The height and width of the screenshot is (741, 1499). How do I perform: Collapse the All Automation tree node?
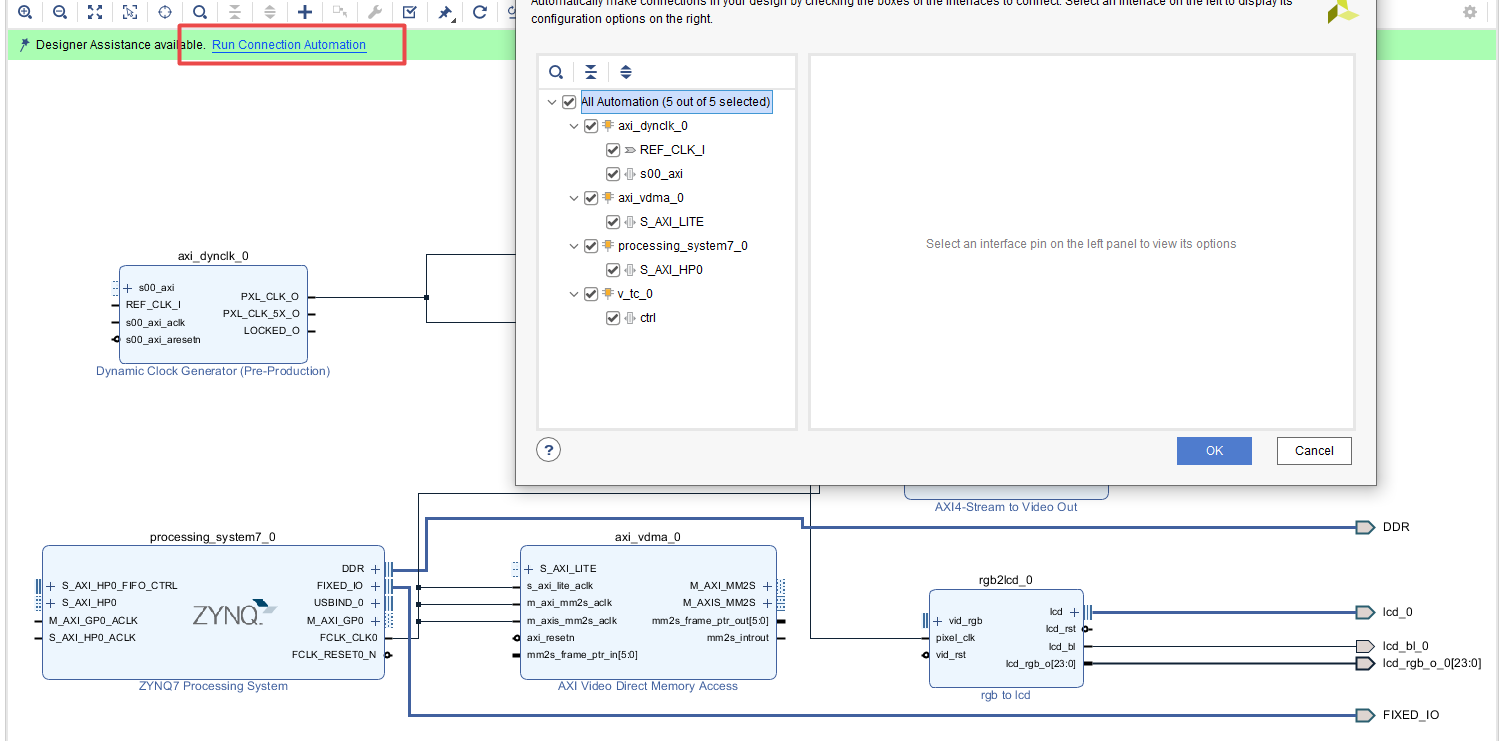552,102
